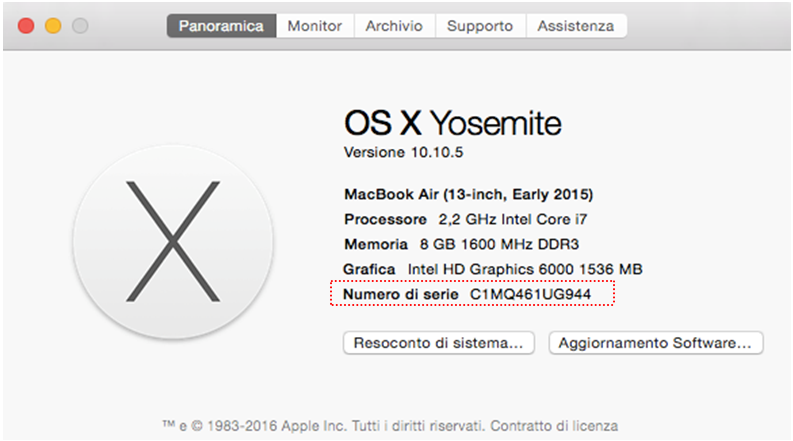Switch to the Panoramica tab
Screen dimensions: 793x441
[221, 26]
